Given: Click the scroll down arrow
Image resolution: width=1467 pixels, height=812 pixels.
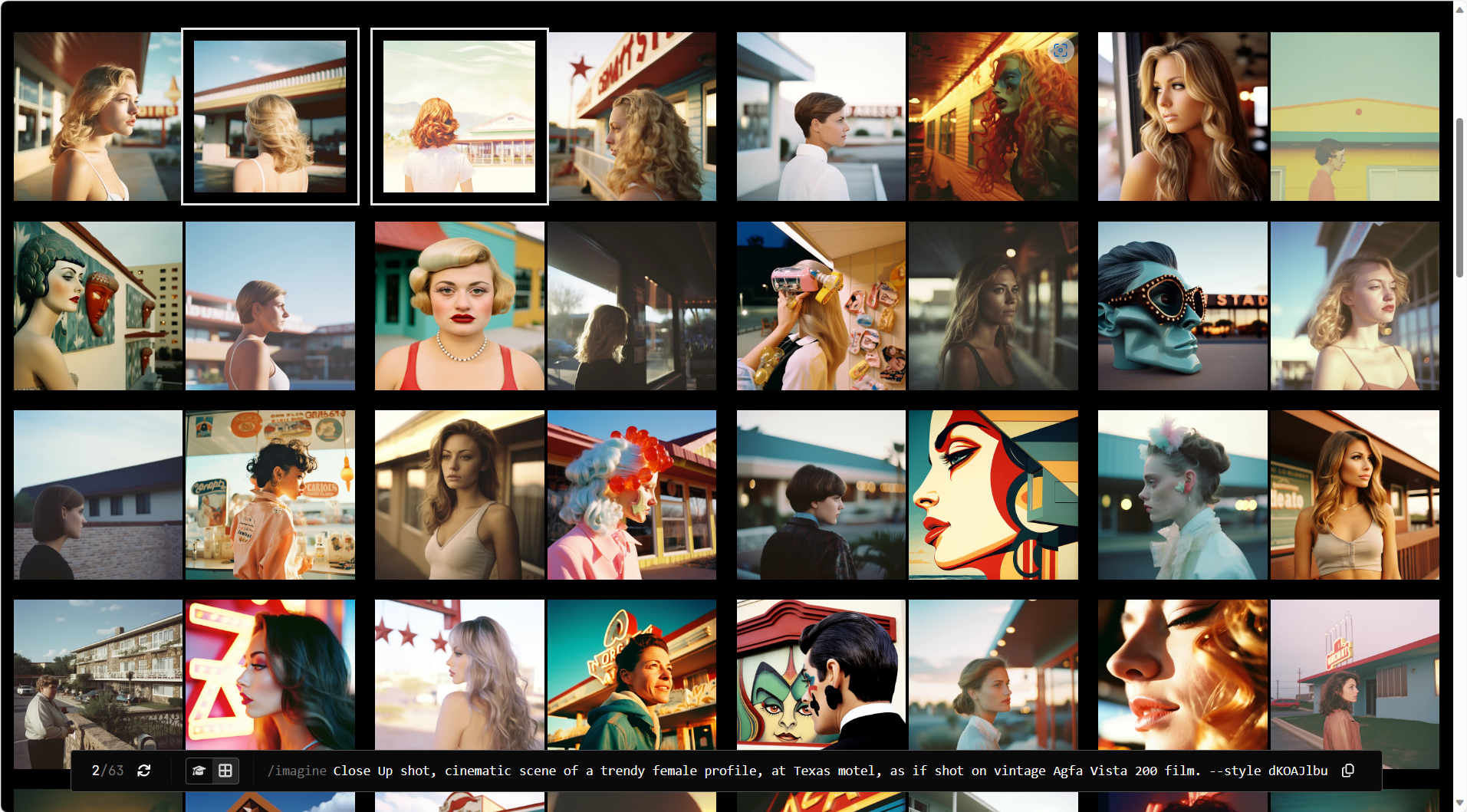Looking at the screenshot, I should pos(1460,803).
